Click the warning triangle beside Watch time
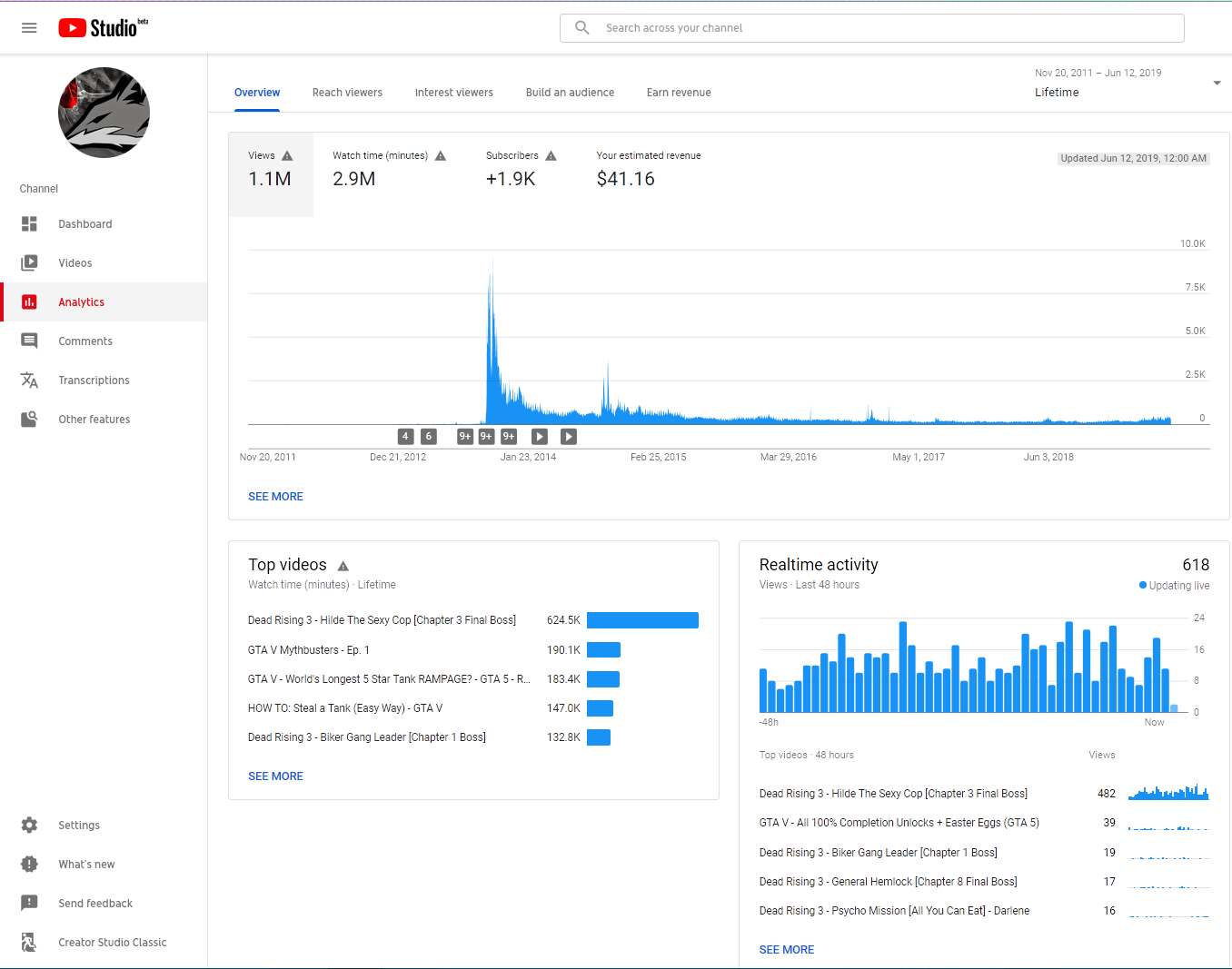 [x=441, y=156]
